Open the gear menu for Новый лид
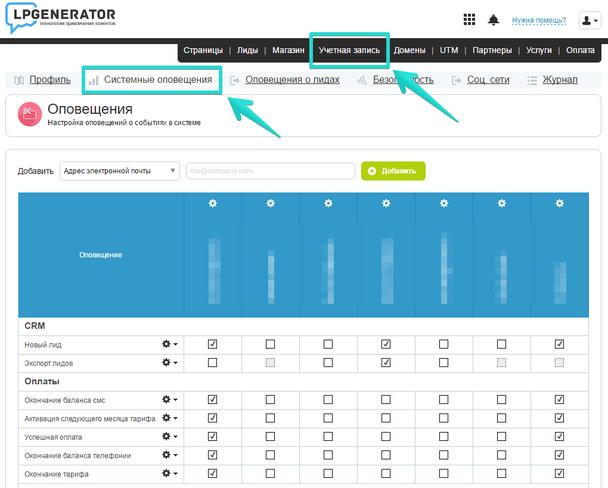Viewport: 608px width, 488px height. [x=169, y=344]
